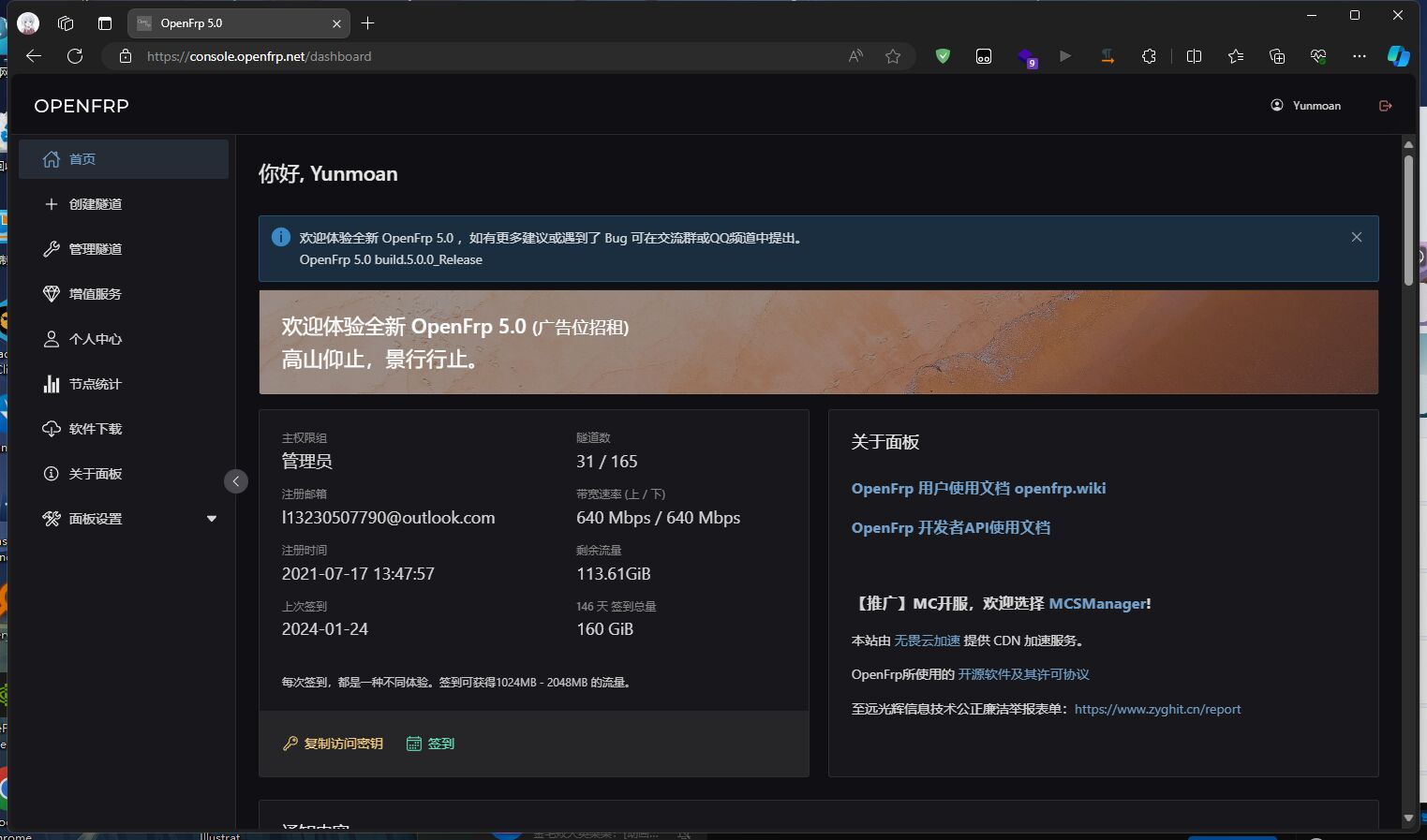Image resolution: width=1427 pixels, height=840 pixels.
Task: Expand the 面板设置 dropdown arrow
Action: point(212,519)
